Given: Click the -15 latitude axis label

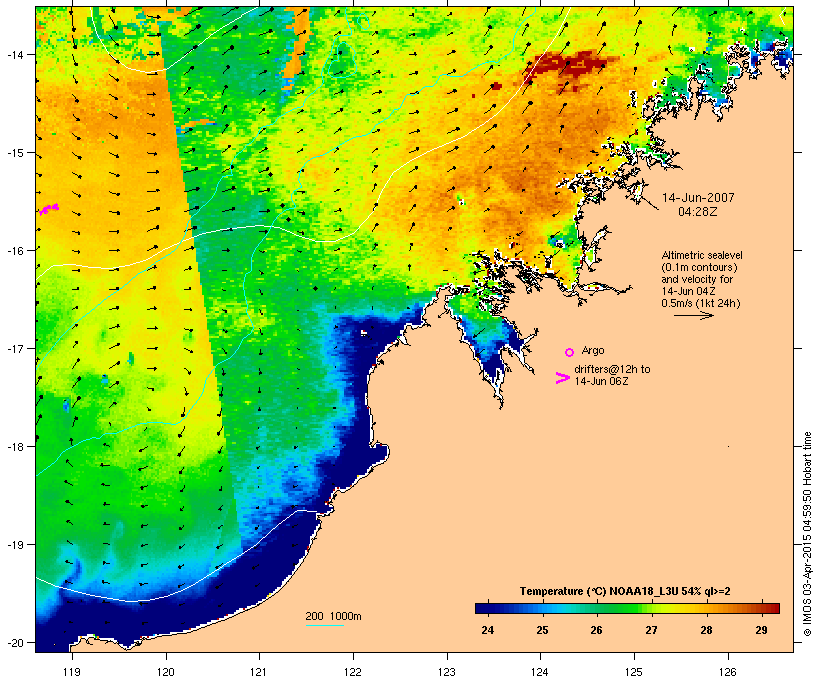Looking at the screenshot, I should click(x=14, y=153).
